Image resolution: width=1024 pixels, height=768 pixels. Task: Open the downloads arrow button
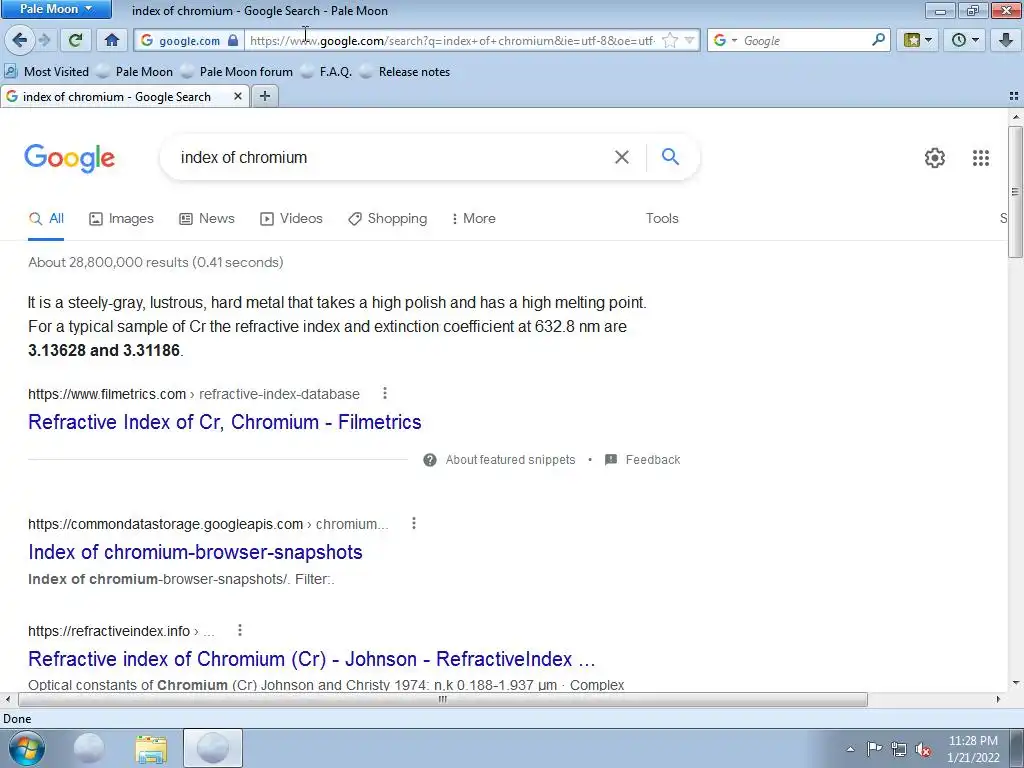(x=1006, y=40)
